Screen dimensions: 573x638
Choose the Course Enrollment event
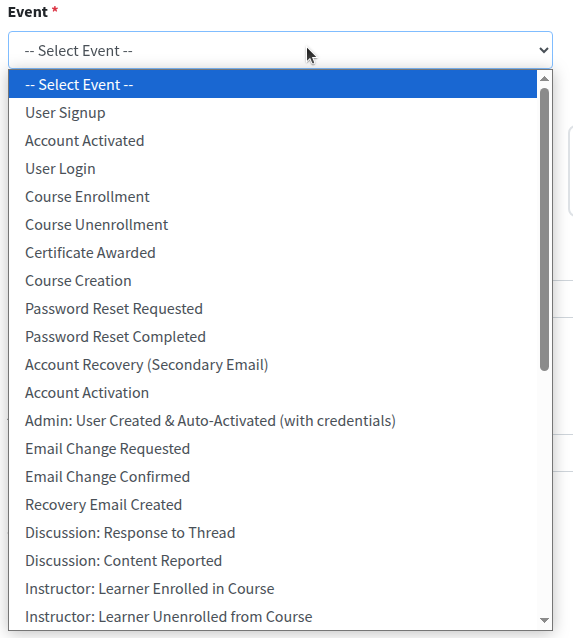click(x=273, y=197)
